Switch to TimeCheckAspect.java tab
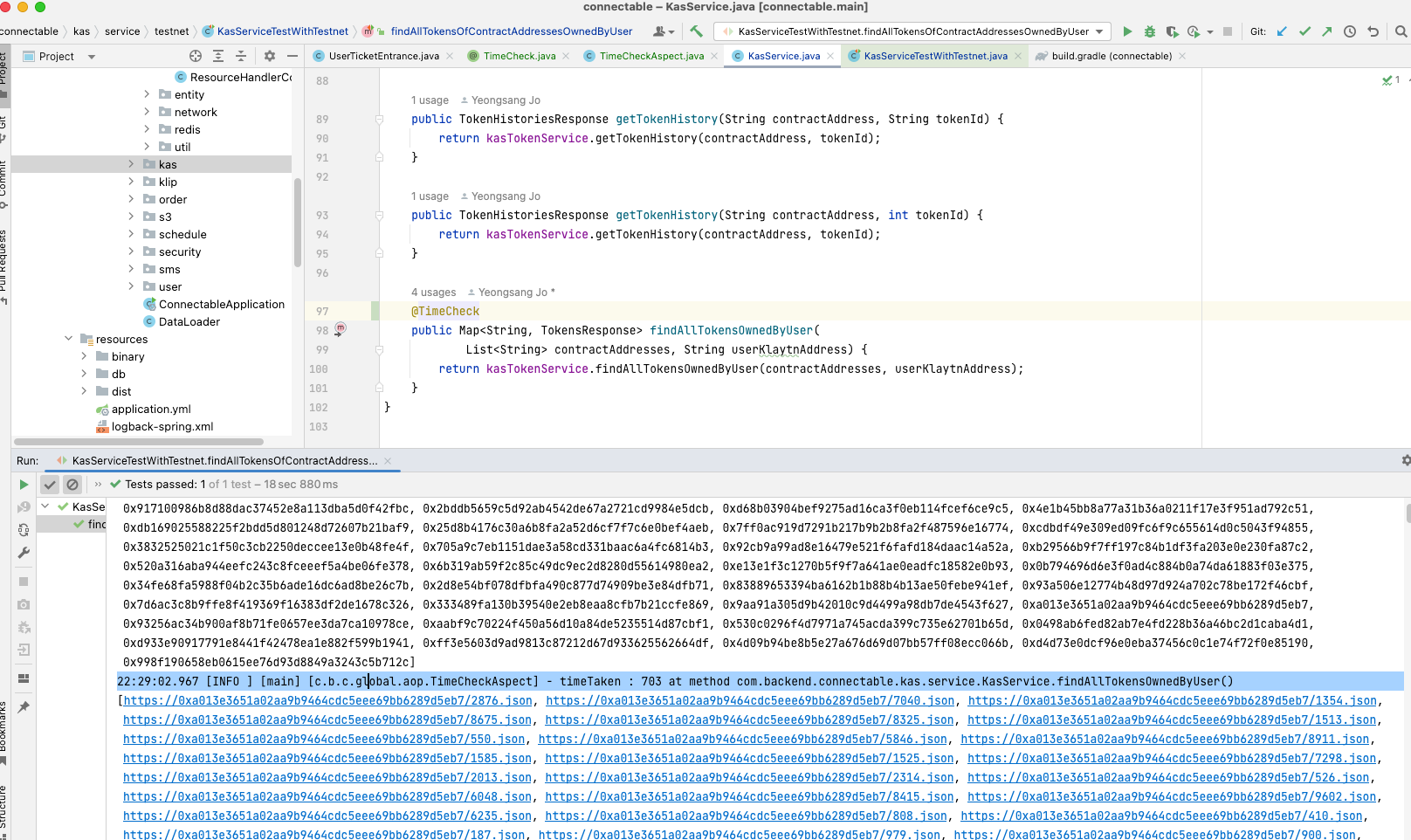 [650, 56]
